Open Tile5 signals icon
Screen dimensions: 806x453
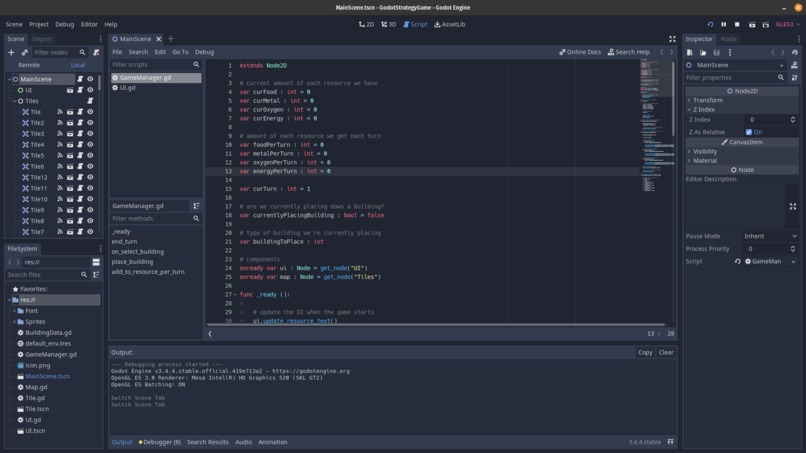[60, 155]
